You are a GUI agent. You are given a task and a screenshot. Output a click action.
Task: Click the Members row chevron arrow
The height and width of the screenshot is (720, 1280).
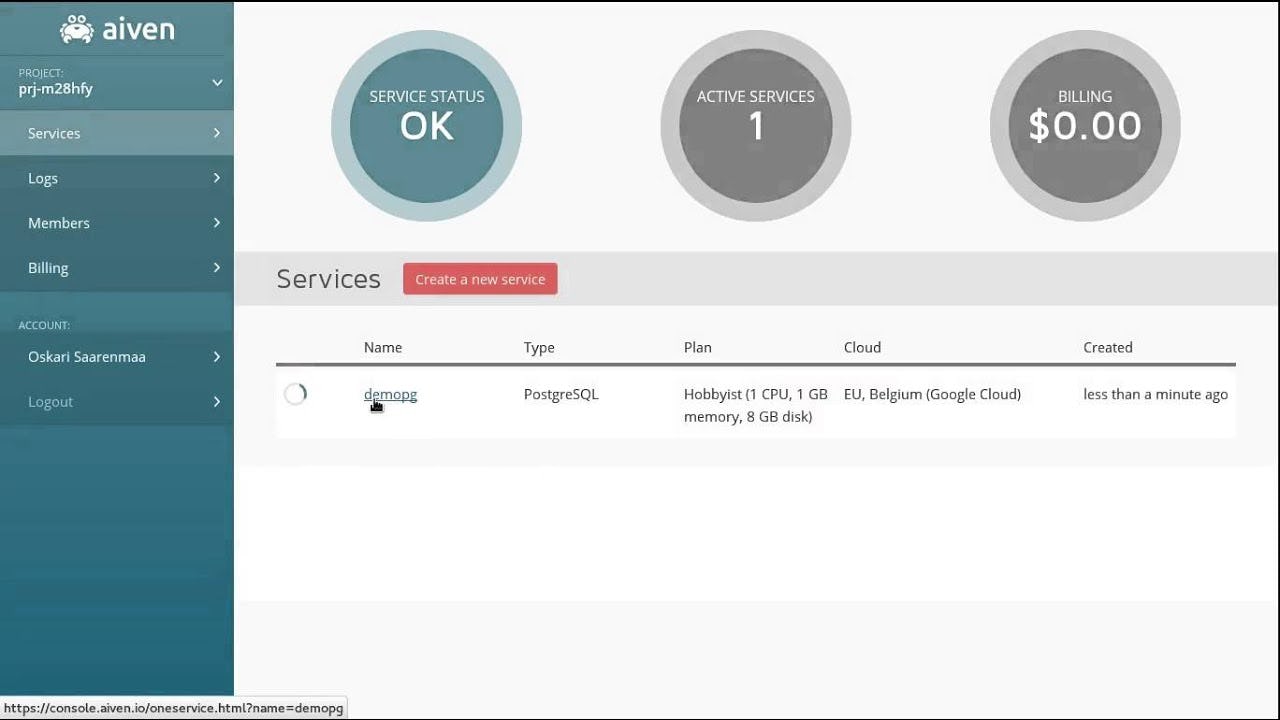tap(217, 223)
